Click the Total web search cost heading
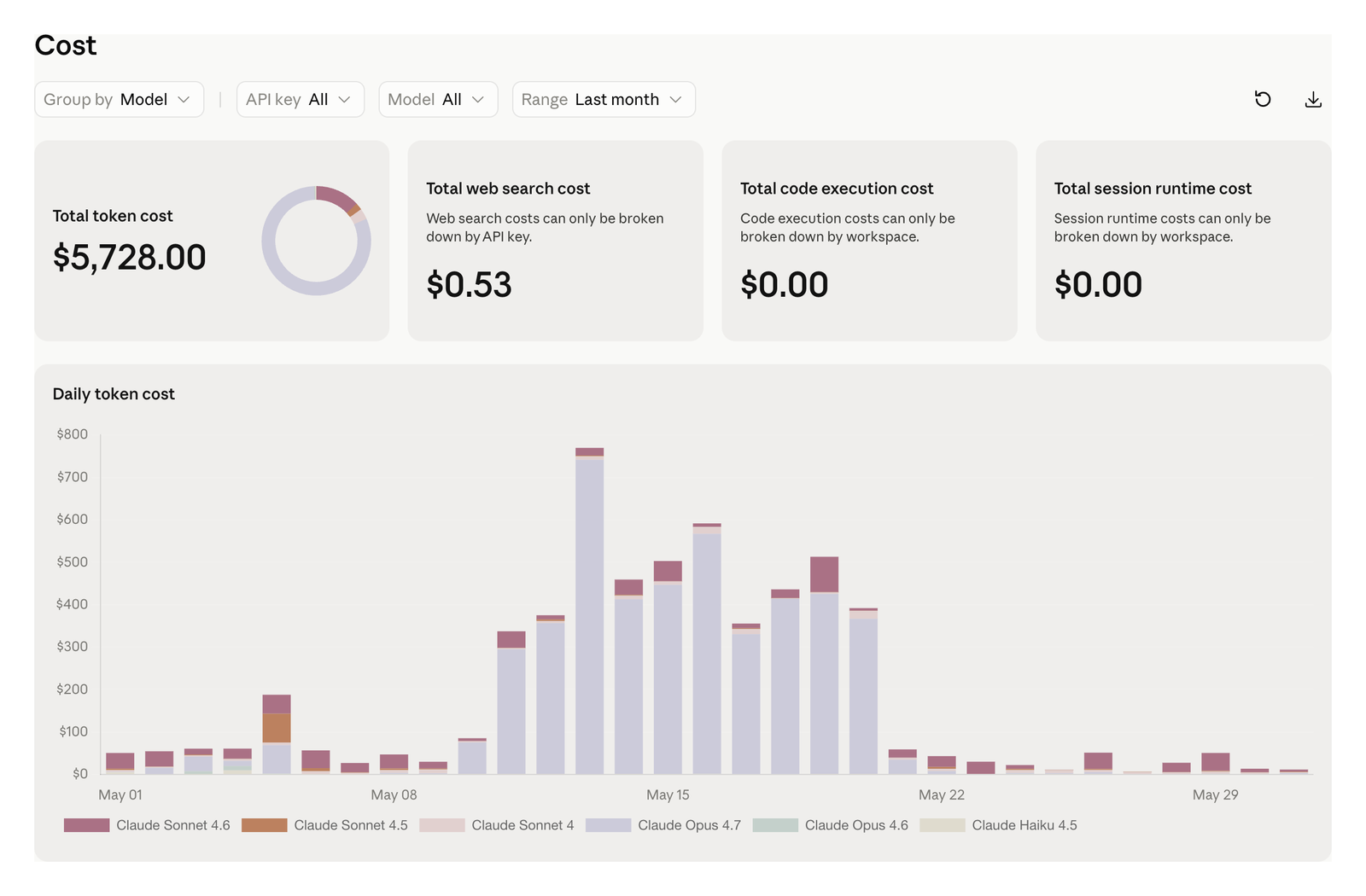The width and height of the screenshot is (1366, 896). click(x=508, y=189)
